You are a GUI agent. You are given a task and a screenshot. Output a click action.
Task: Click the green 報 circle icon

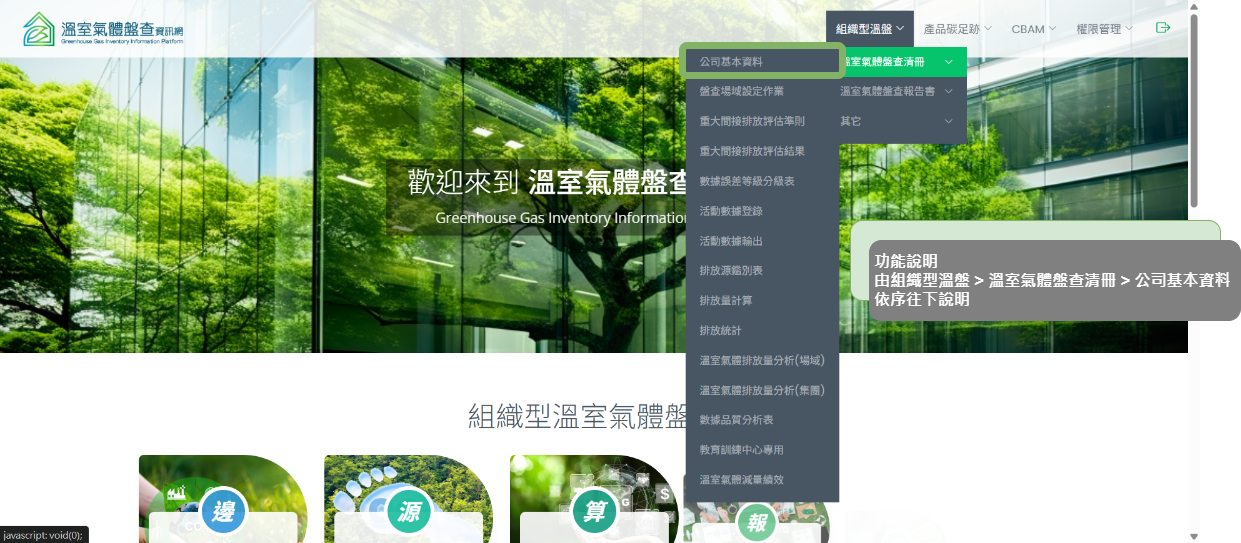click(x=760, y=520)
